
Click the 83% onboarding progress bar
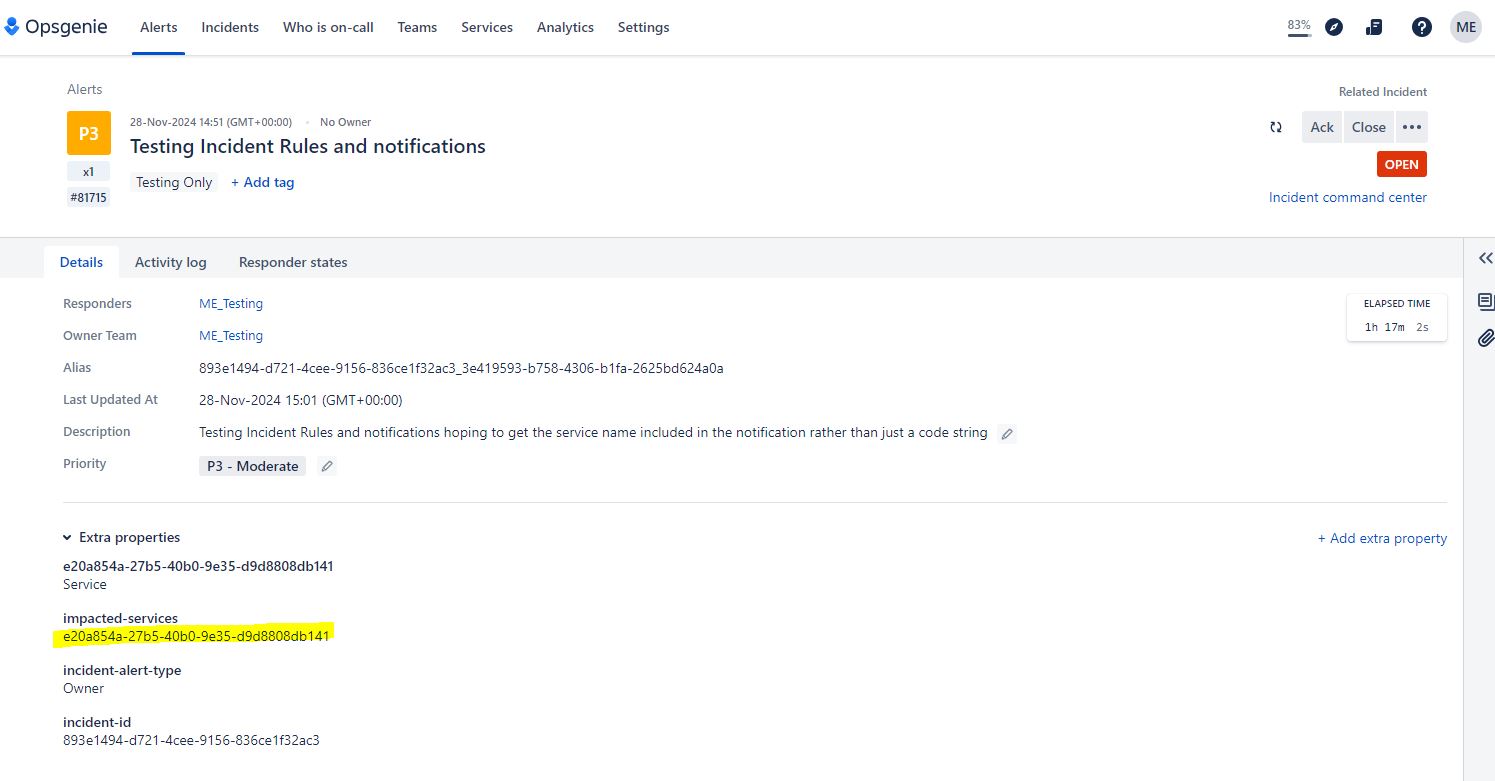(1298, 27)
